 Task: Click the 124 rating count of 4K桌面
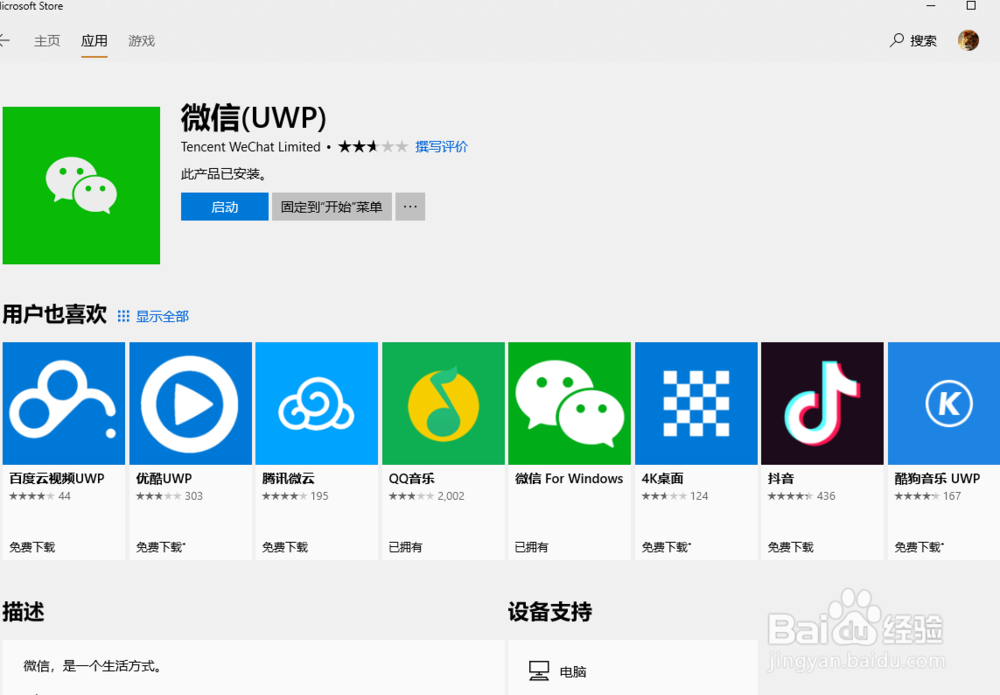(x=699, y=496)
